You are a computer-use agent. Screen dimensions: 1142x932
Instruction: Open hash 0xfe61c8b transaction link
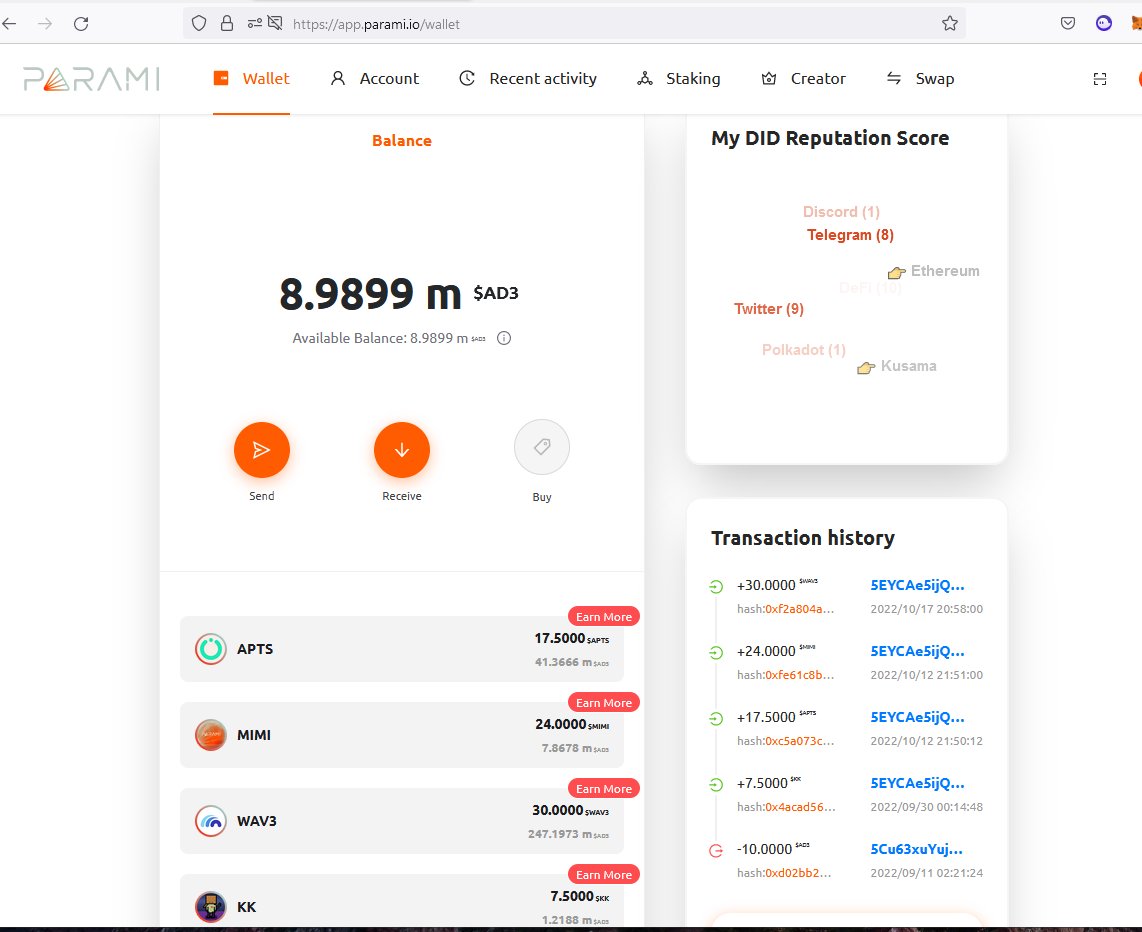coord(799,675)
